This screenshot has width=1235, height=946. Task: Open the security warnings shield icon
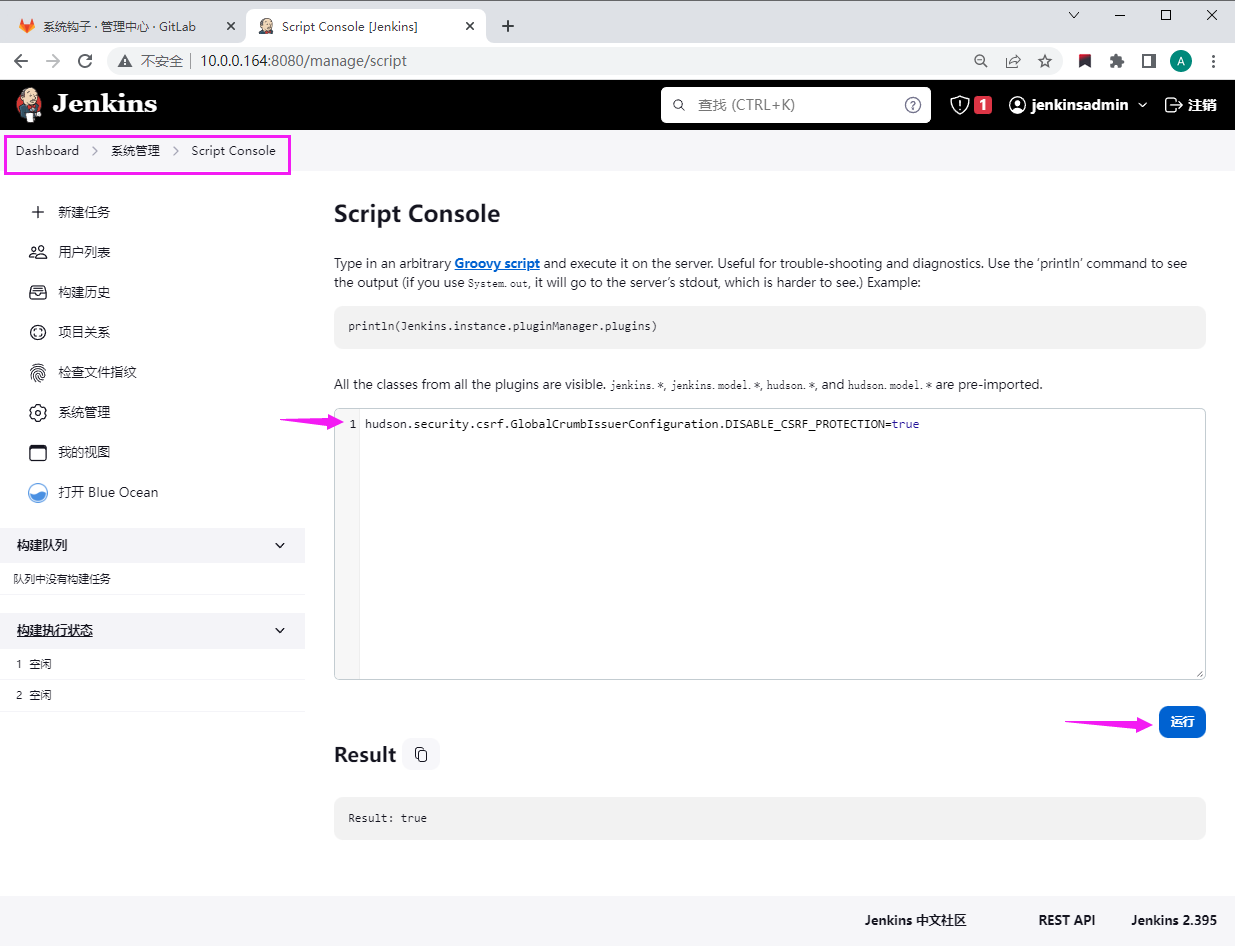(x=960, y=105)
